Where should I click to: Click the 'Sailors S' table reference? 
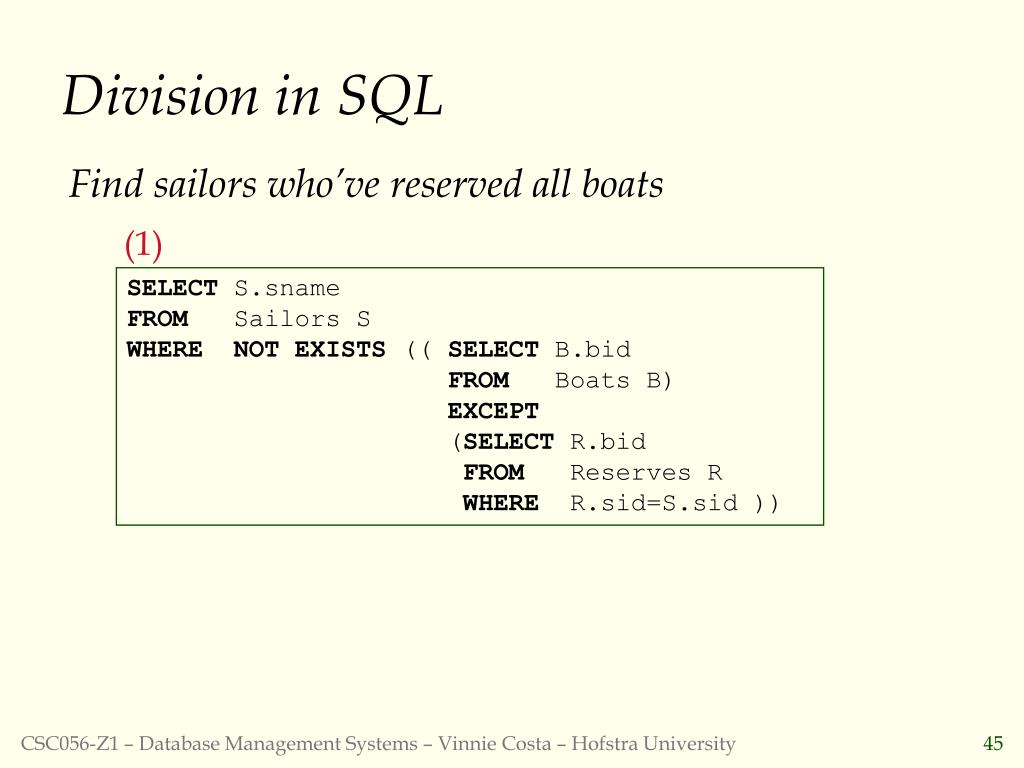(x=302, y=319)
